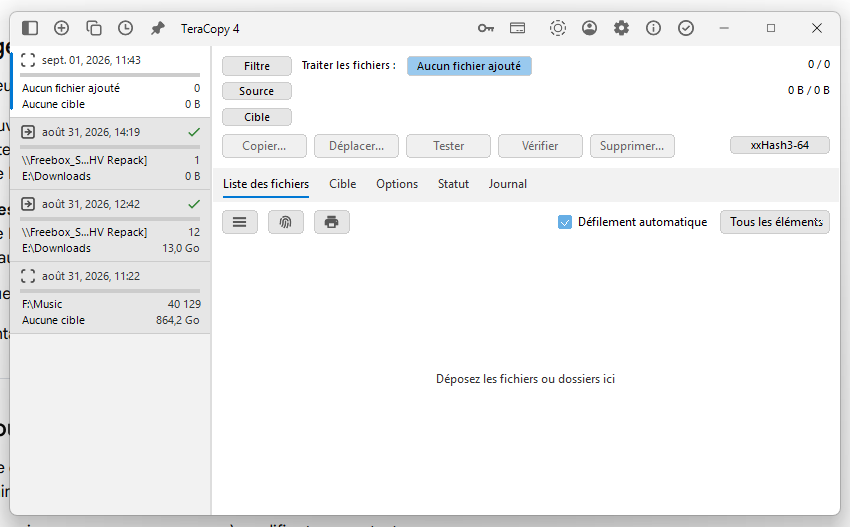This screenshot has width=850, height=527.
Task: Open the xxHash3-64 algorithm dropdown
Action: [780, 145]
